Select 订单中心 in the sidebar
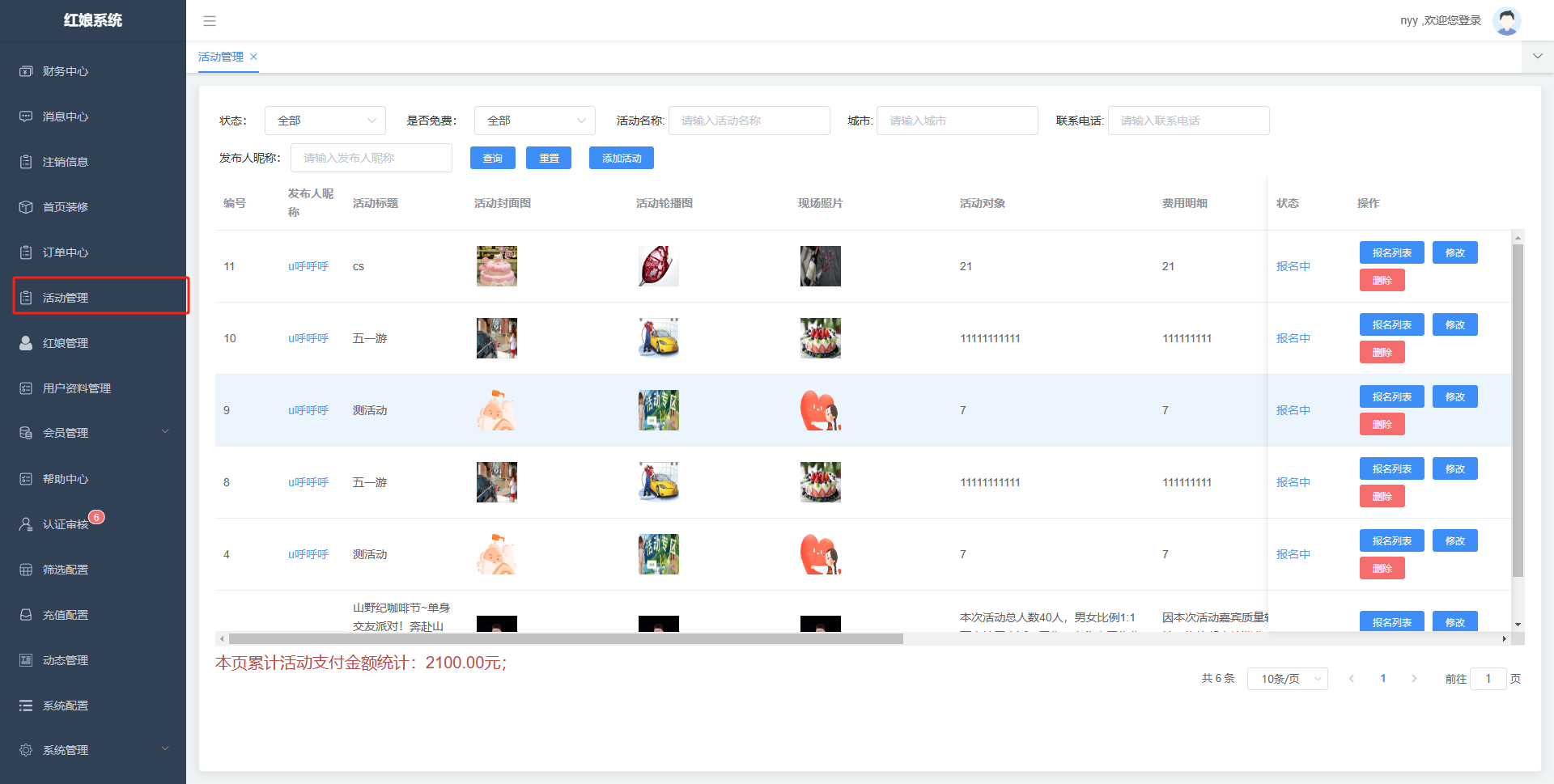The image size is (1554, 784). click(x=65, y=252)
